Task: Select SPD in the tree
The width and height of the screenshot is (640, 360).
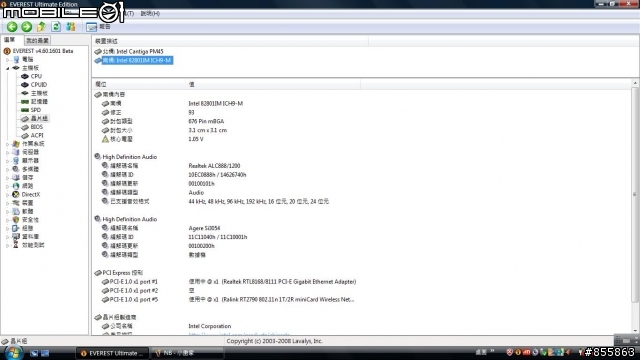Action: (36, 110)
